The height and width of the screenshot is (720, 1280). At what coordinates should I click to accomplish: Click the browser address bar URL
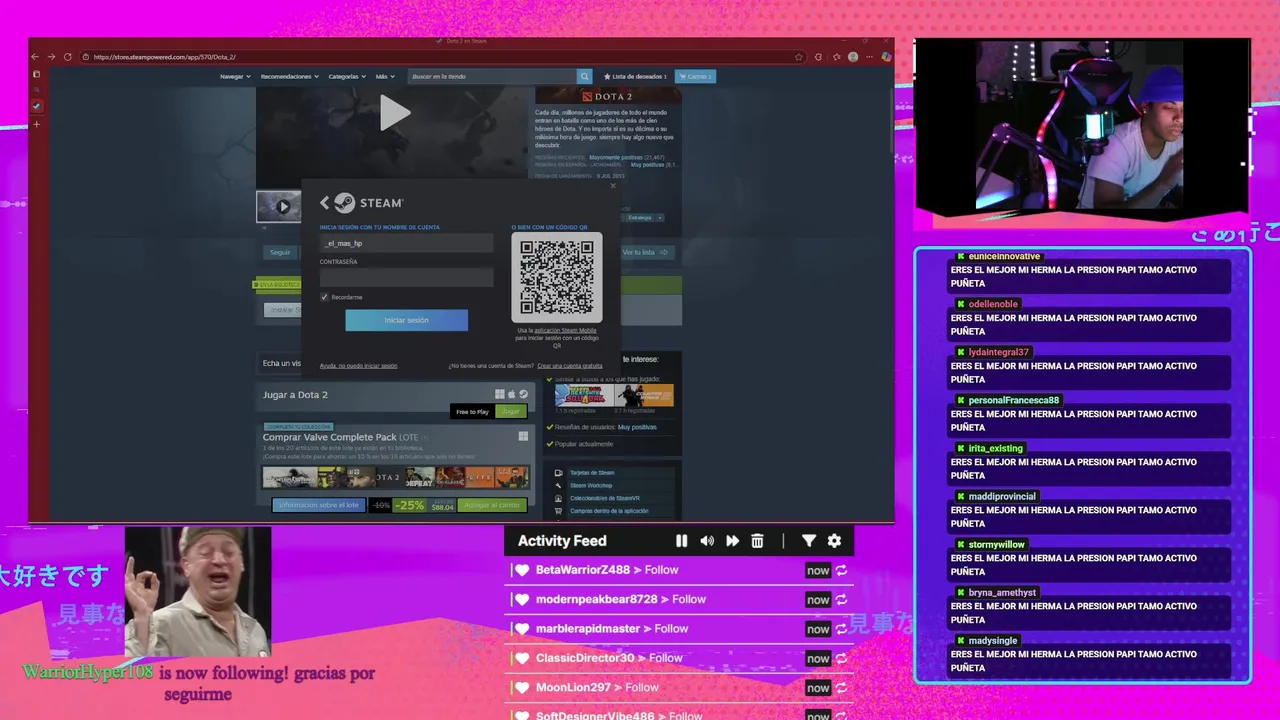pos(165,57)
